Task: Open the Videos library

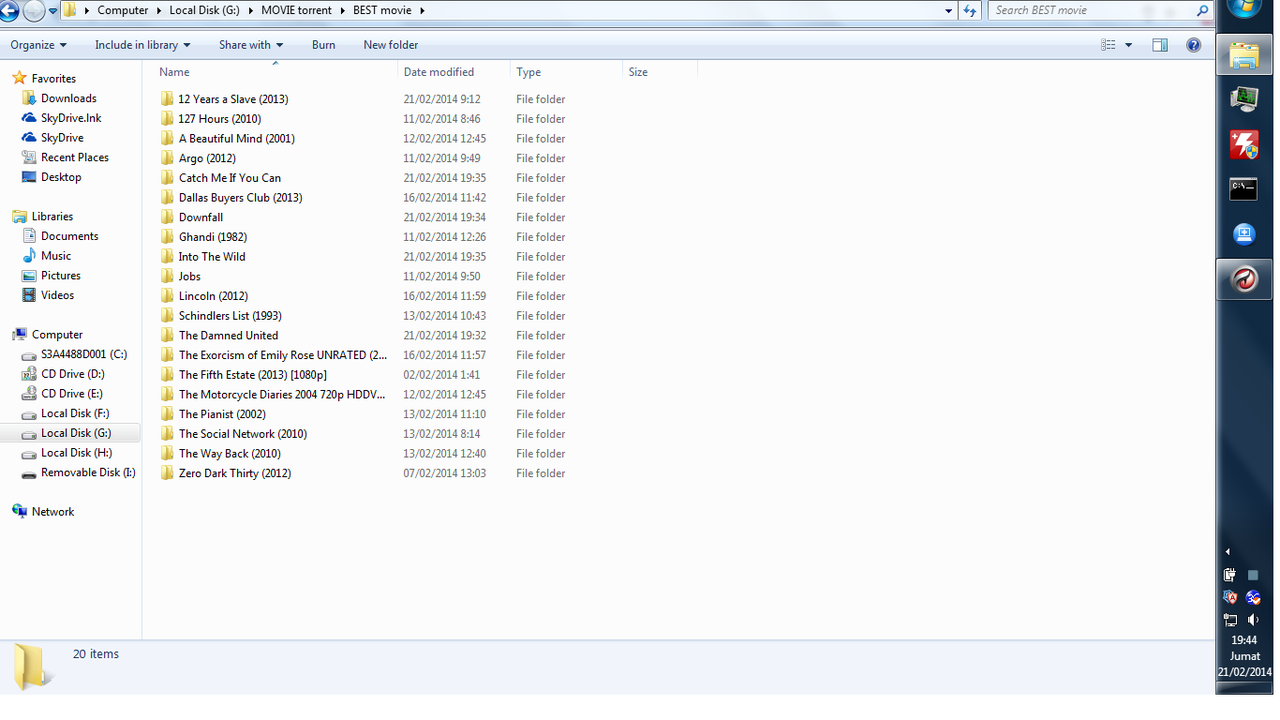Action: click(x=57, y=295)
